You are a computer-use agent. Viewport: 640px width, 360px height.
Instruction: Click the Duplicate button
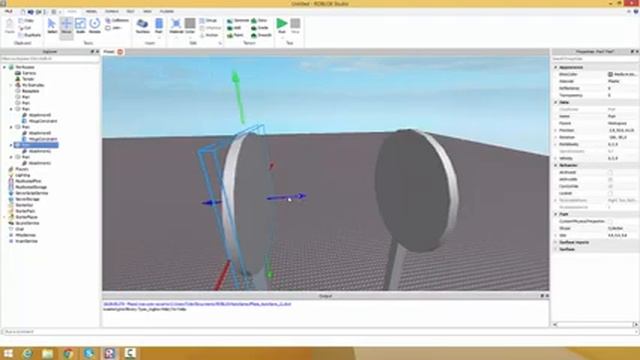tap(30, 35)
